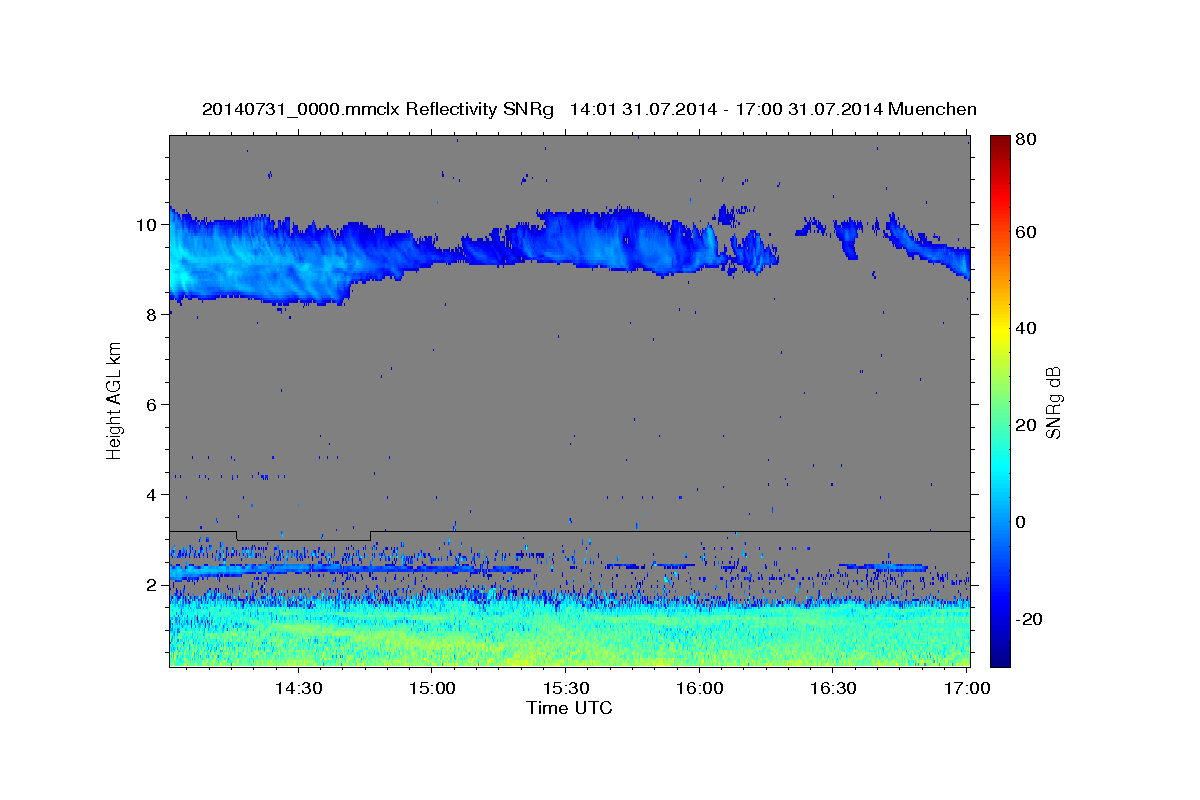
Task: Click the colorbar value -20
Action: tap(1028, 619)
